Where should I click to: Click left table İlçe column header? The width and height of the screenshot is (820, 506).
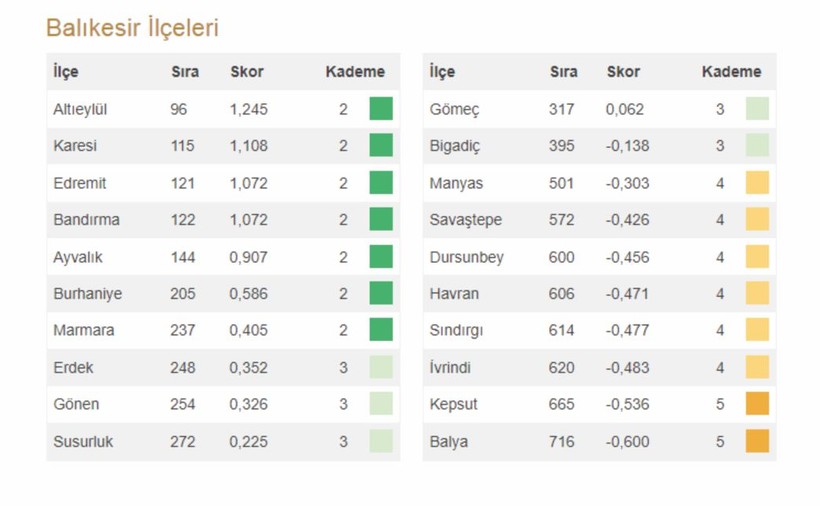pos(66,72)
